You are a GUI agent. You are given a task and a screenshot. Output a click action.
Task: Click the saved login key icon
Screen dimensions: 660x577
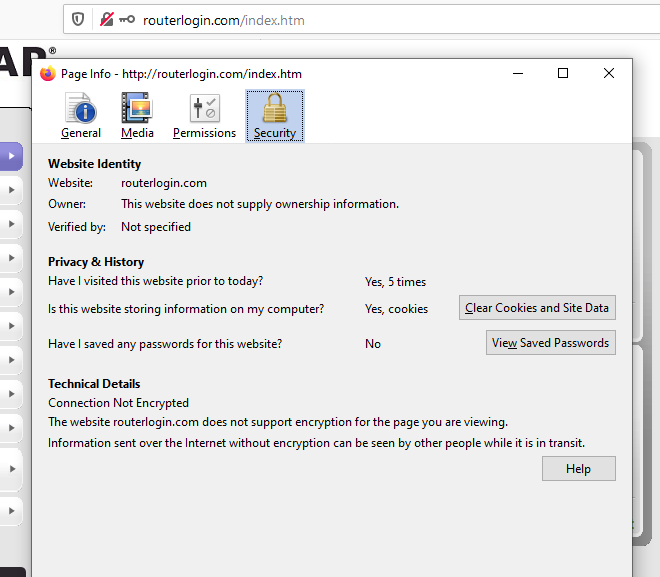(x=127, y=19)
